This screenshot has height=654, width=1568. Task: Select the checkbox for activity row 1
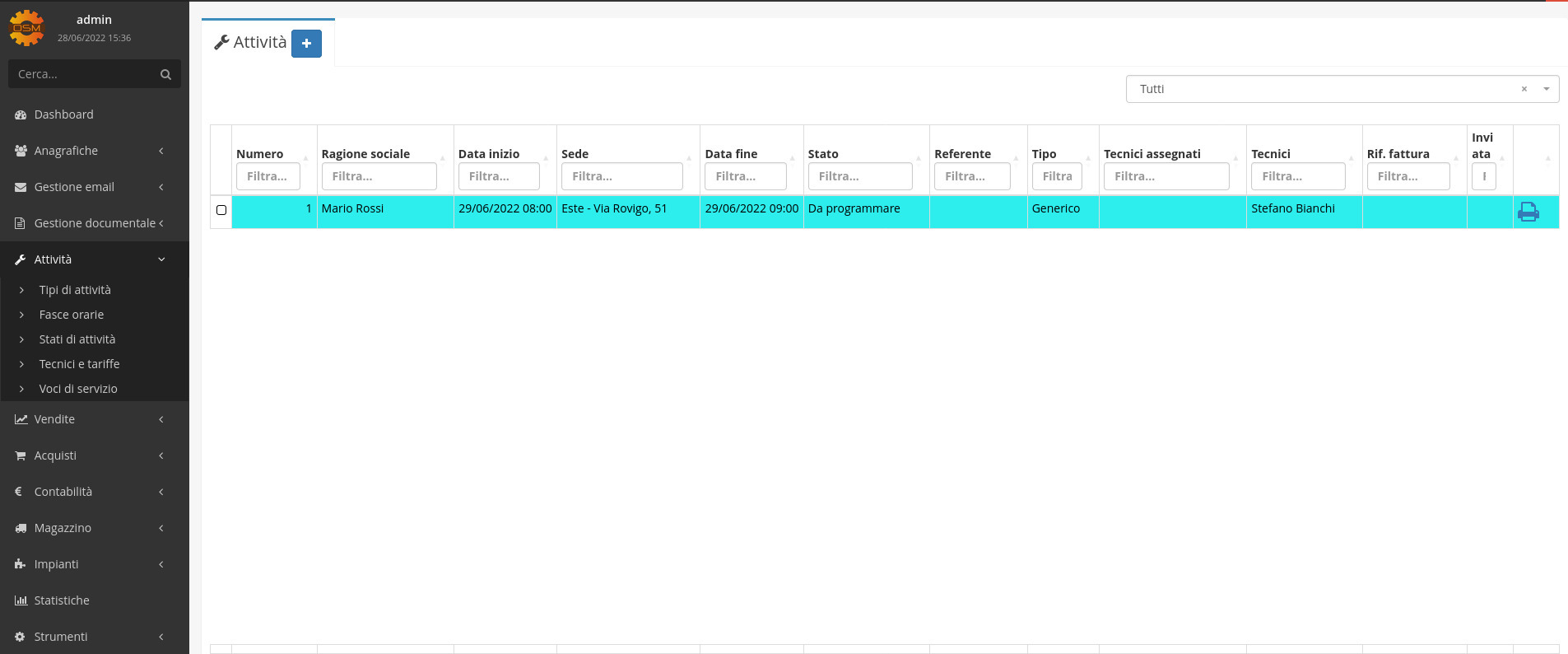tap(221, 210)
